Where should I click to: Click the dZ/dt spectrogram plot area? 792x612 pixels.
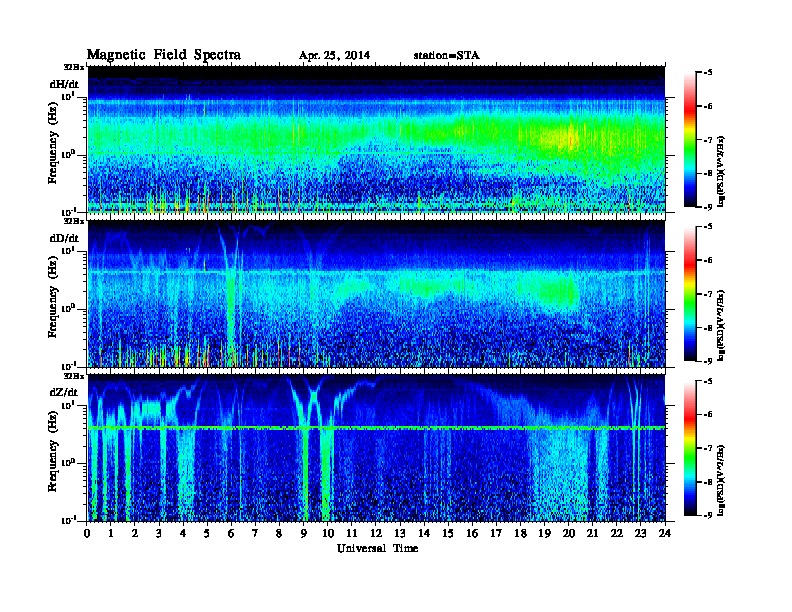click(x=376, y=448)
